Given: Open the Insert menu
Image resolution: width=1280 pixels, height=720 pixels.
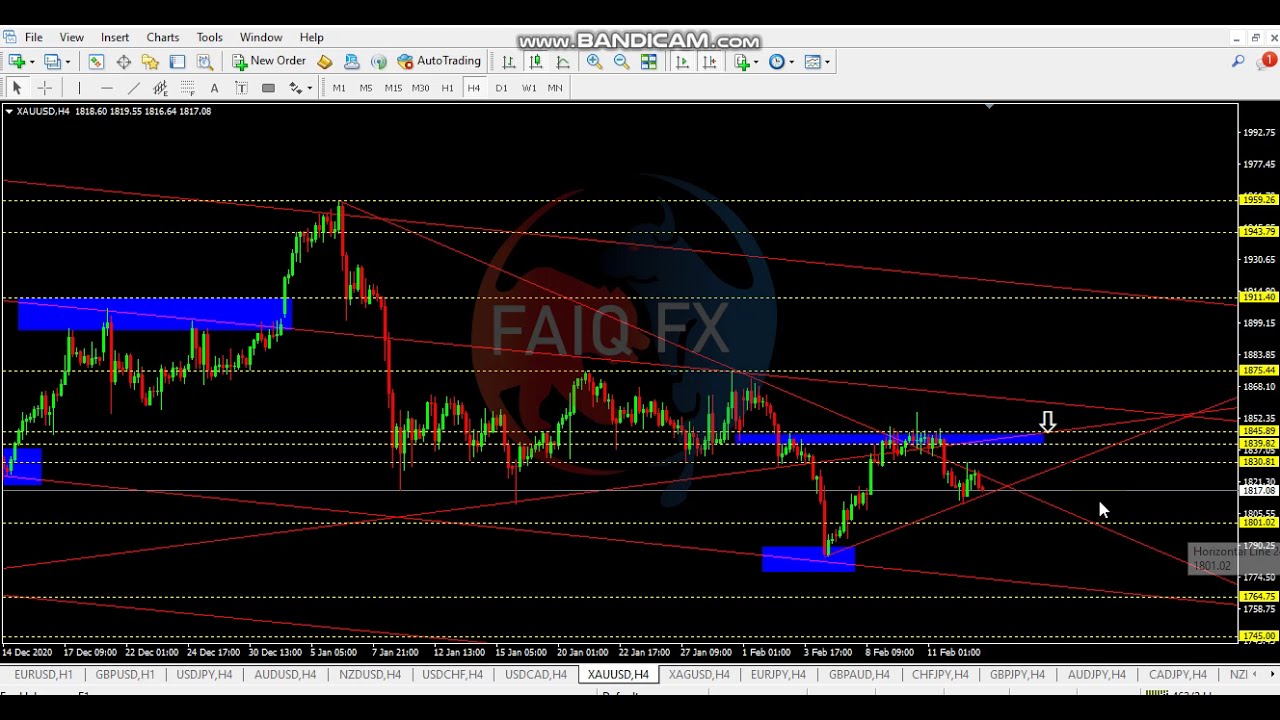Looking at the screenshot, I should point(115,37).
